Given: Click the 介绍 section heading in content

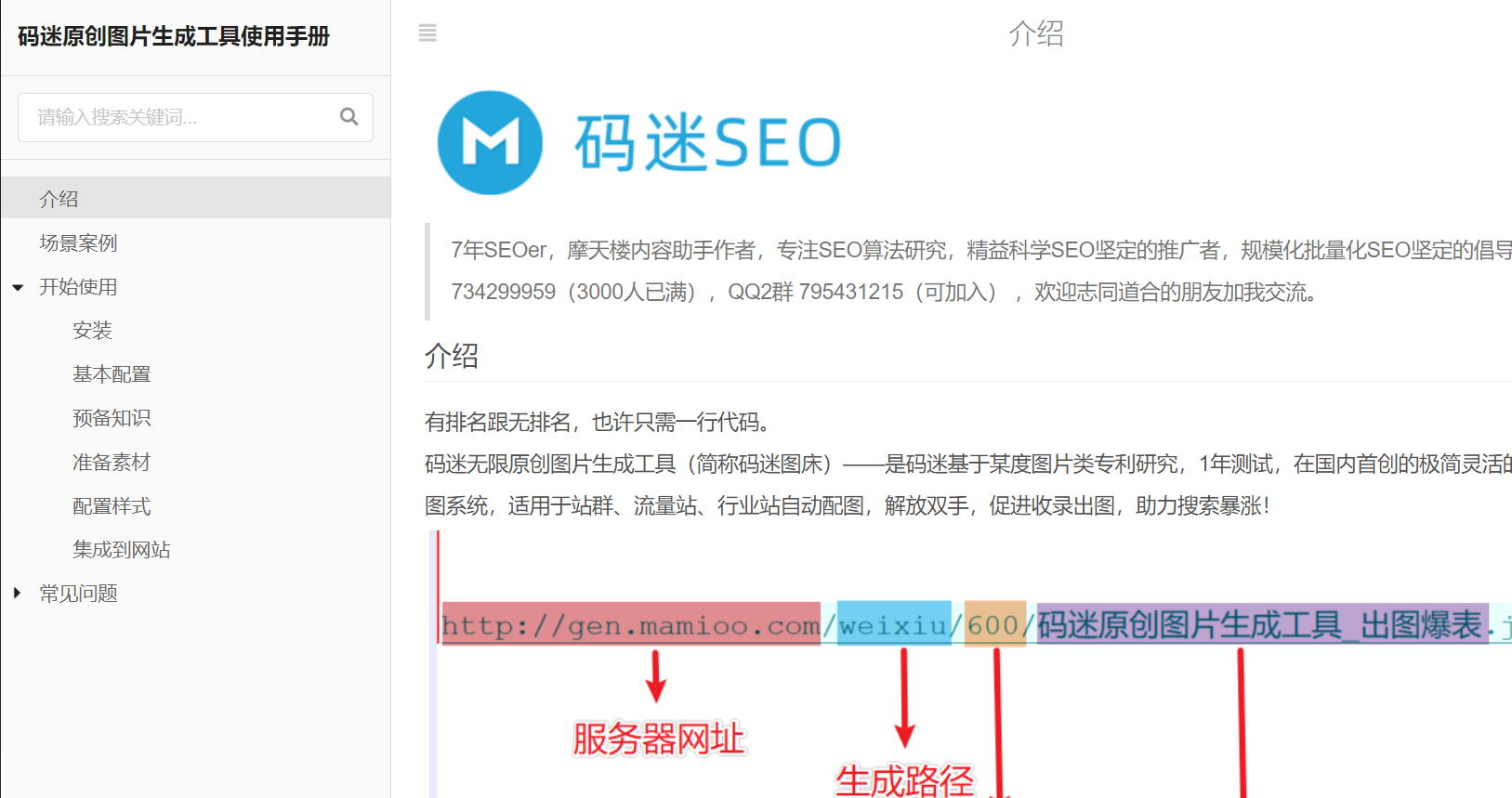Looking at the screenshot, I should click(x=452, y=355).
